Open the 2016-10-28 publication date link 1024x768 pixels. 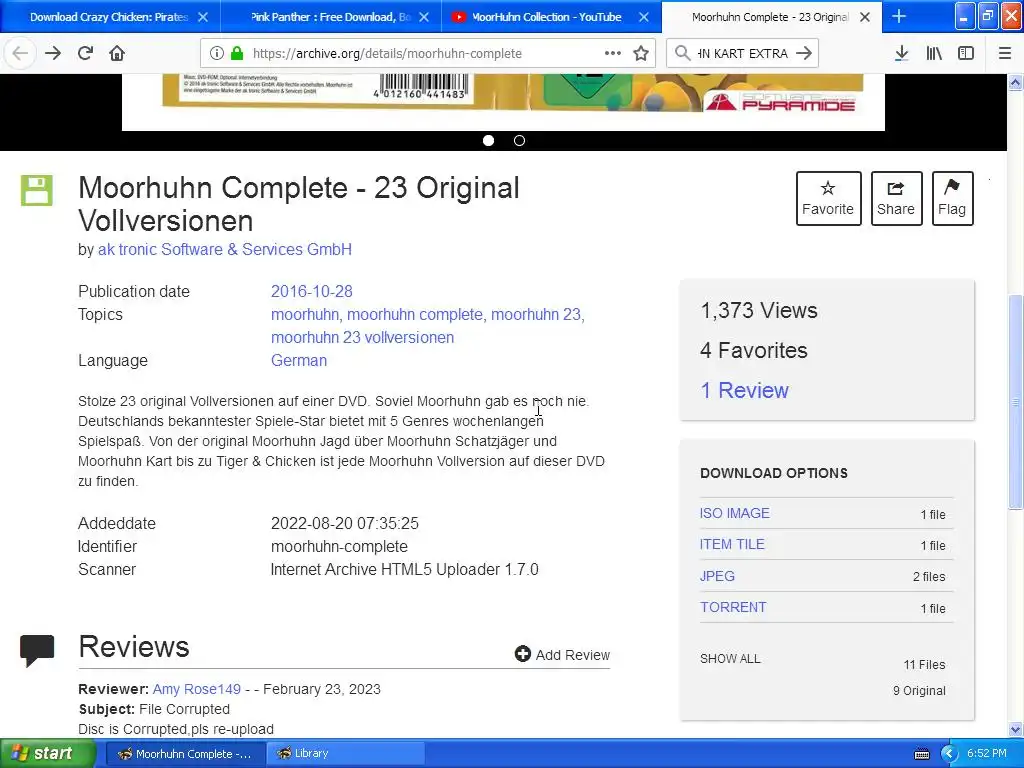click(312, 291)
